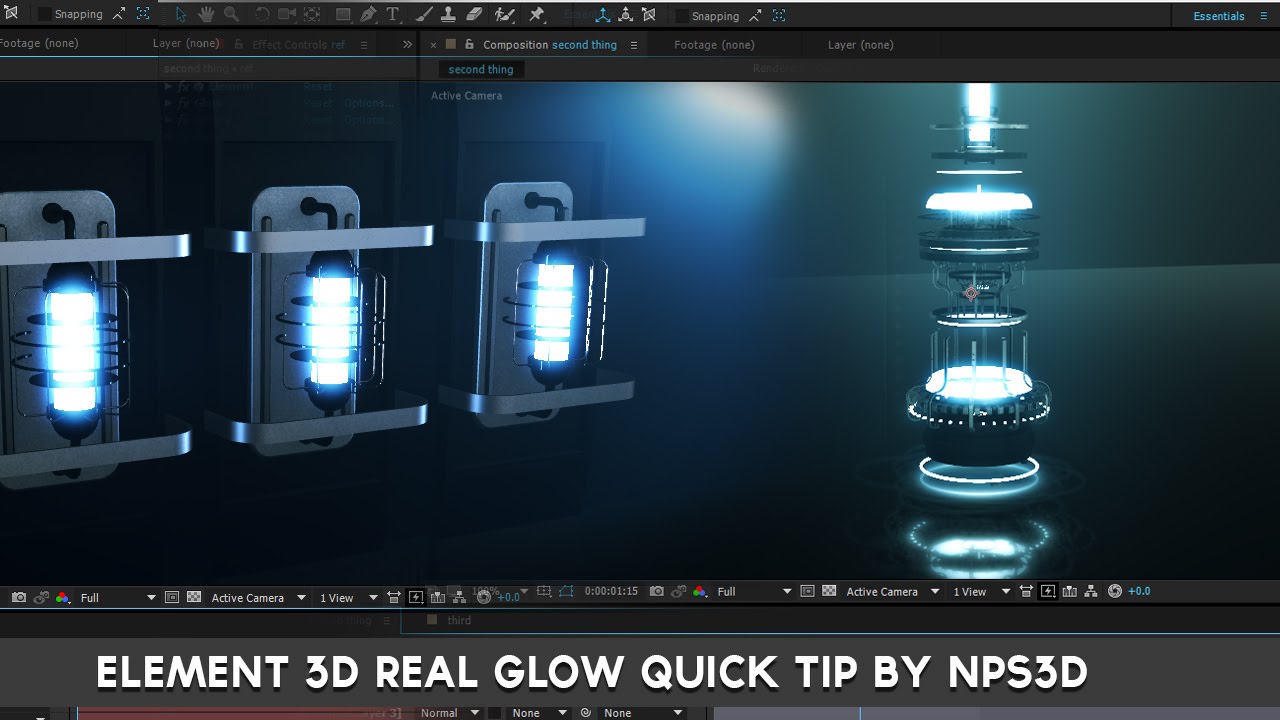This screenshot has height=720, width=1280.
Task: Select the Eraser tool
Action: tap(474, 14)
